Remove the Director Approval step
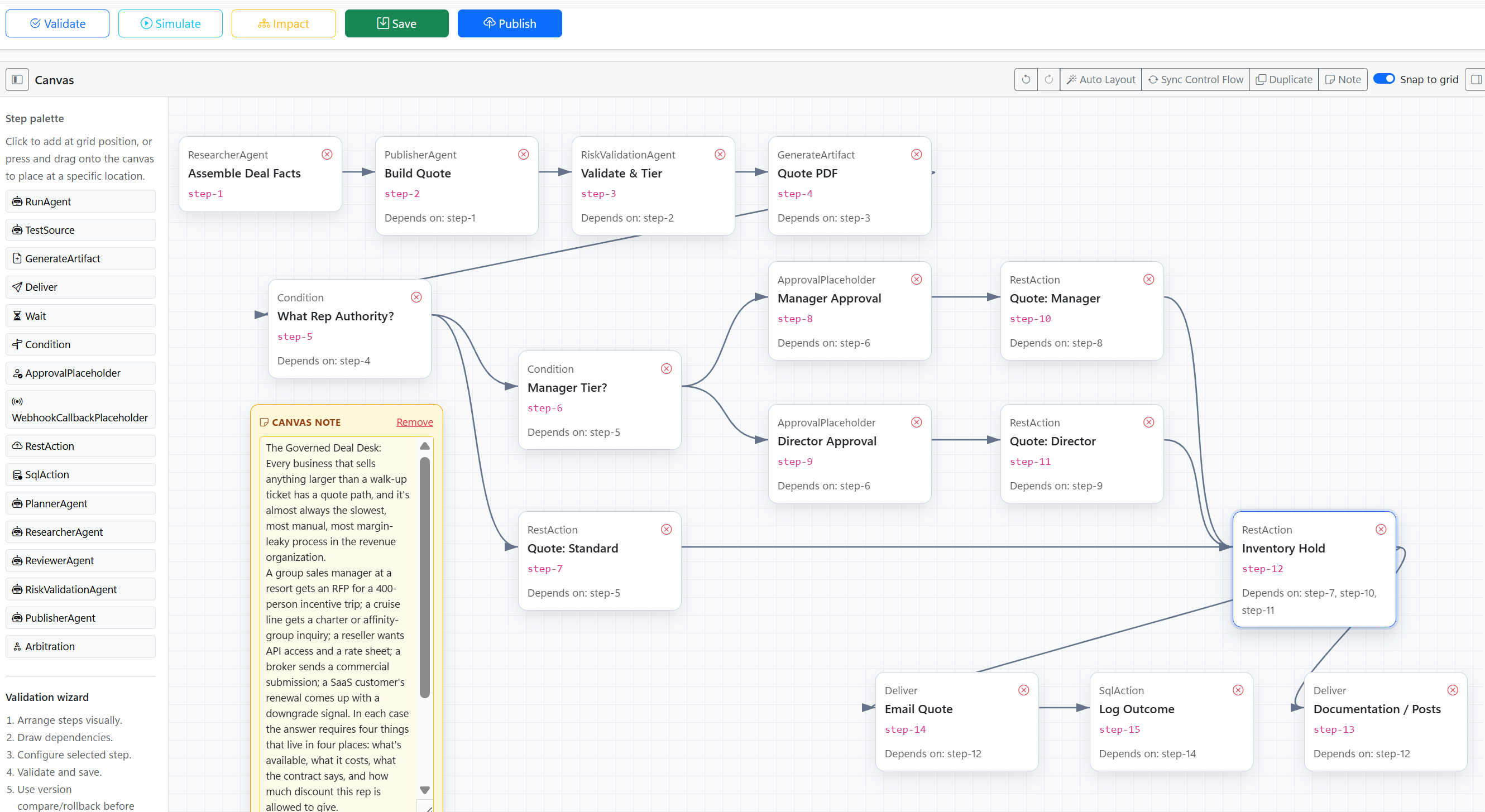The height and width of the screenshot is (812, 1485). coord(917,422)
